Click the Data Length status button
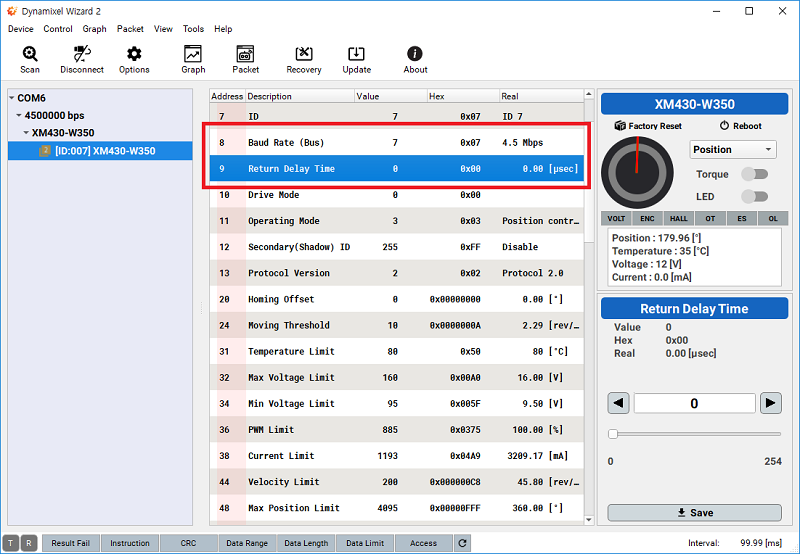800x554 pixels. pos(306,543)
